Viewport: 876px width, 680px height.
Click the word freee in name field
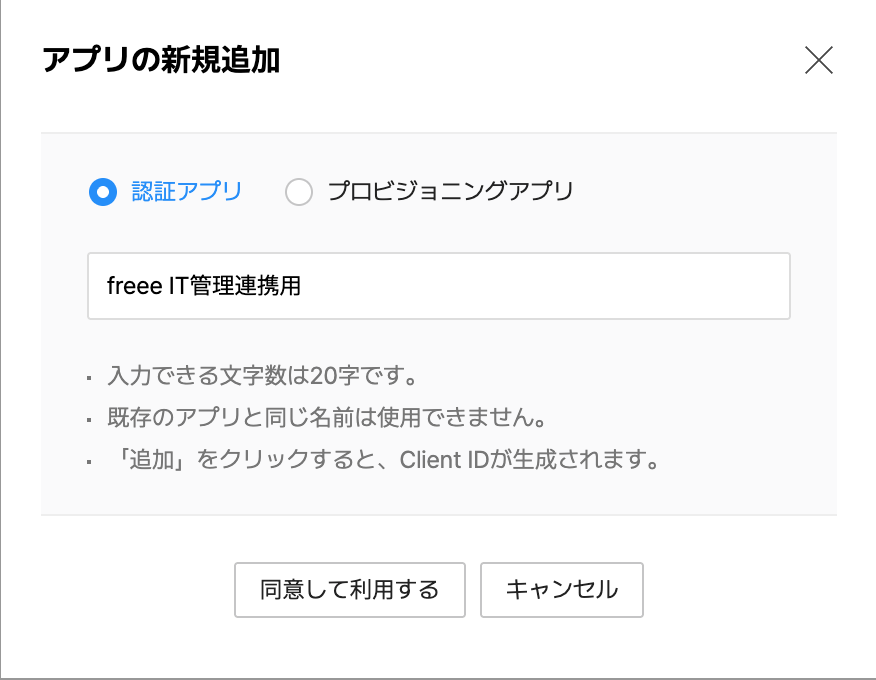click(132, 286)
